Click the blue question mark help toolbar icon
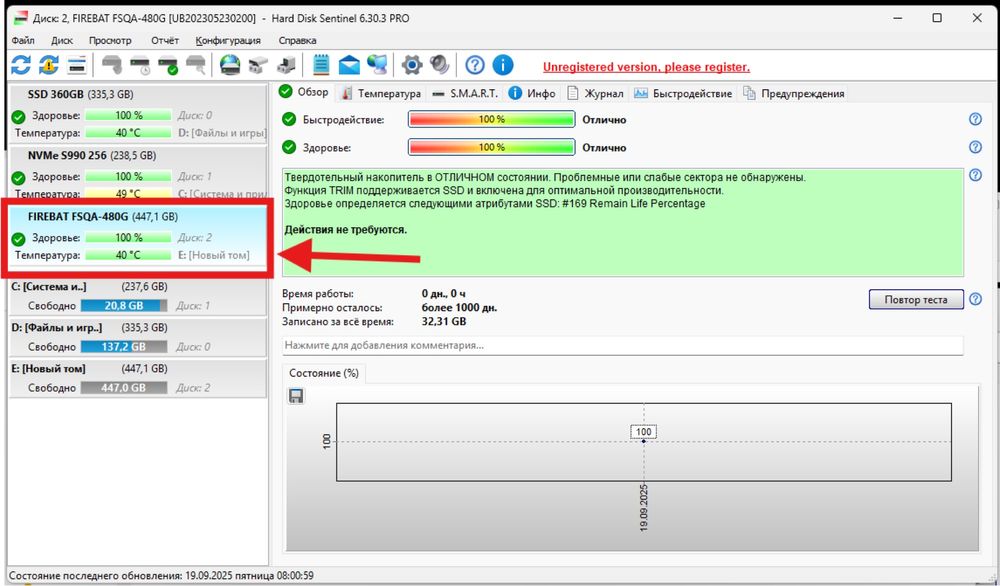The image size is (1000, 586). 474,65
